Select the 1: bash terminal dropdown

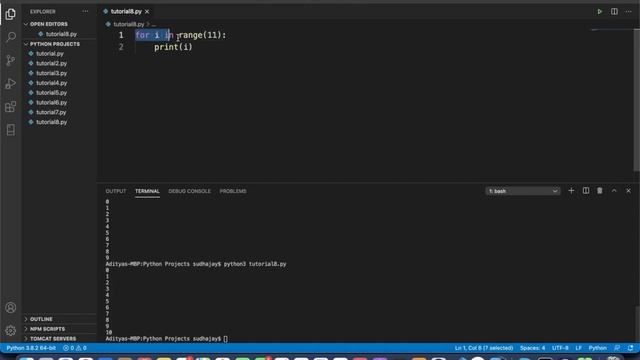click(523, 191)
